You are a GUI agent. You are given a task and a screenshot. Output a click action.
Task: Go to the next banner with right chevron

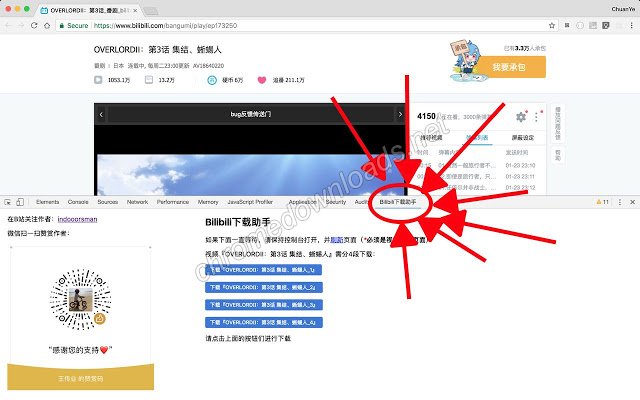pos(400,114)
